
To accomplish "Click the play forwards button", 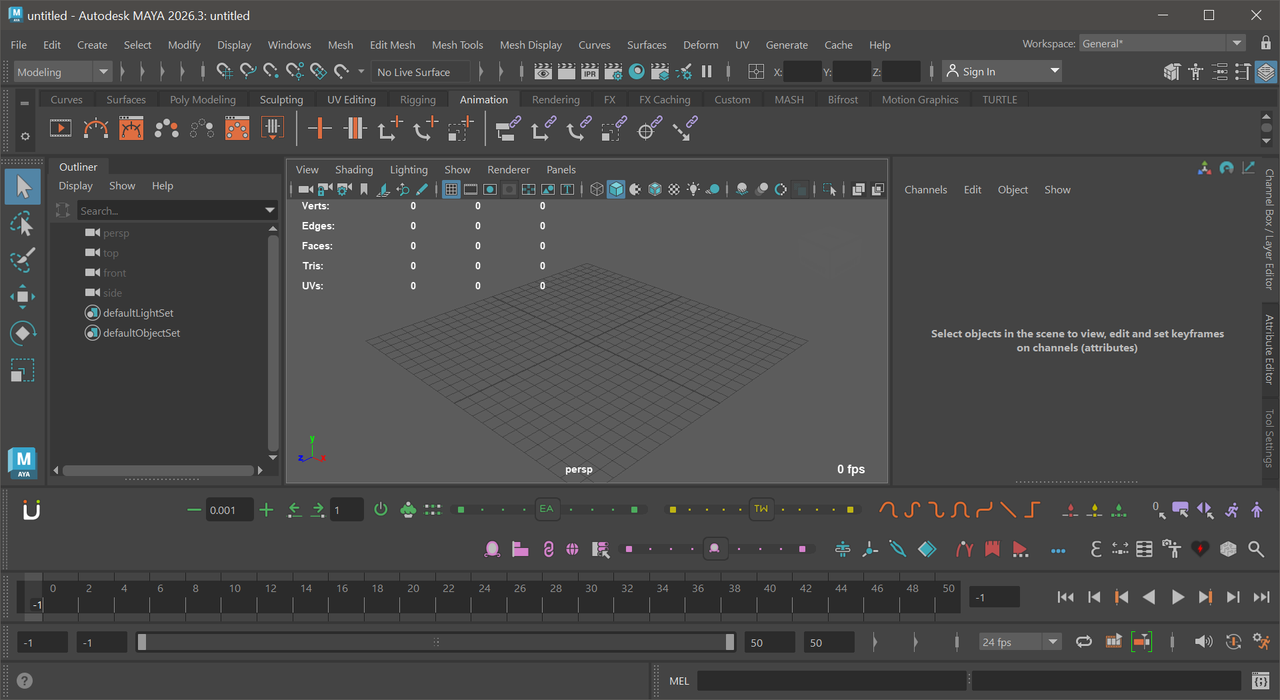I will coord(1178,597).
